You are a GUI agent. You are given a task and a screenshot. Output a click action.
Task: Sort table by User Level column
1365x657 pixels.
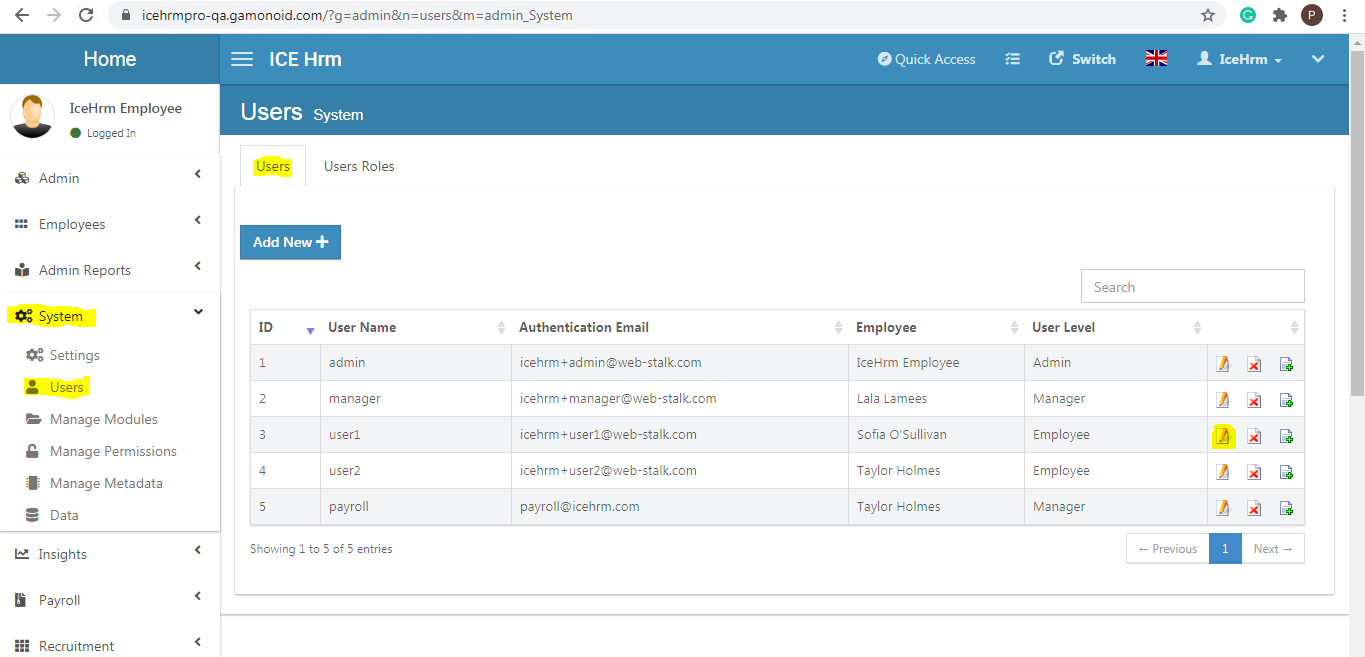click(x=1116, y=327)
